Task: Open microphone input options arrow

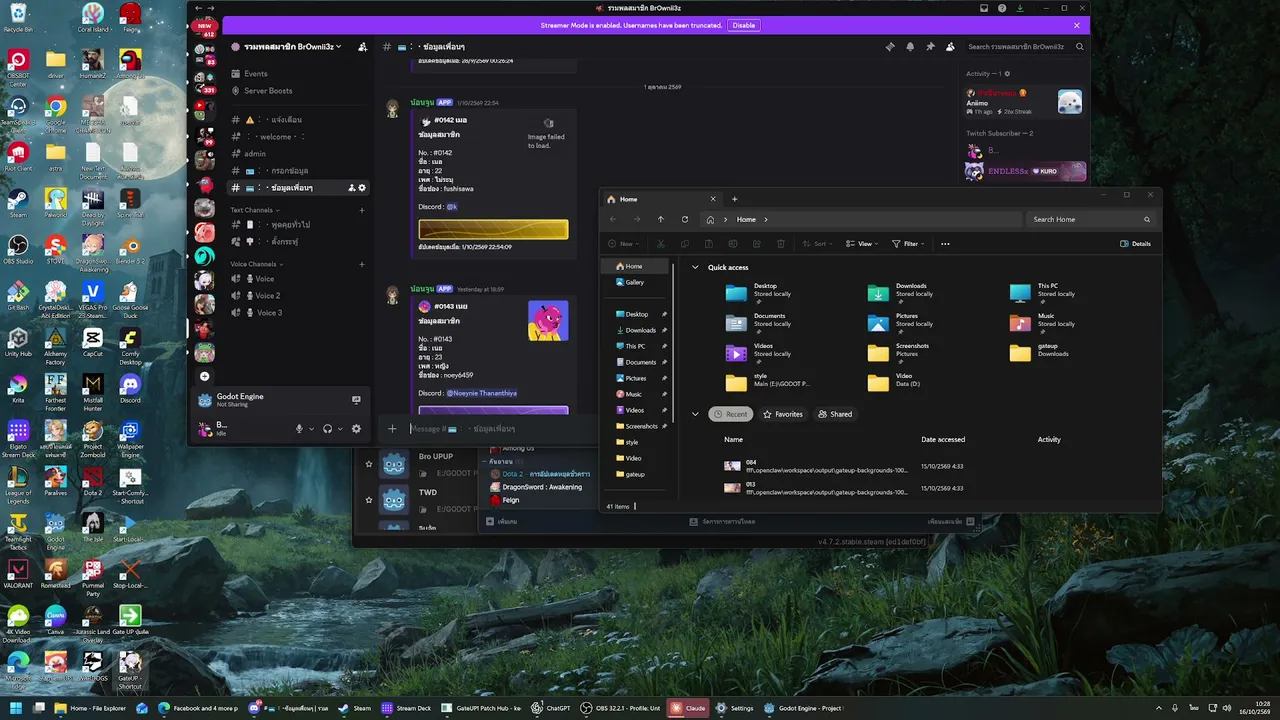Action: (312, 429)
